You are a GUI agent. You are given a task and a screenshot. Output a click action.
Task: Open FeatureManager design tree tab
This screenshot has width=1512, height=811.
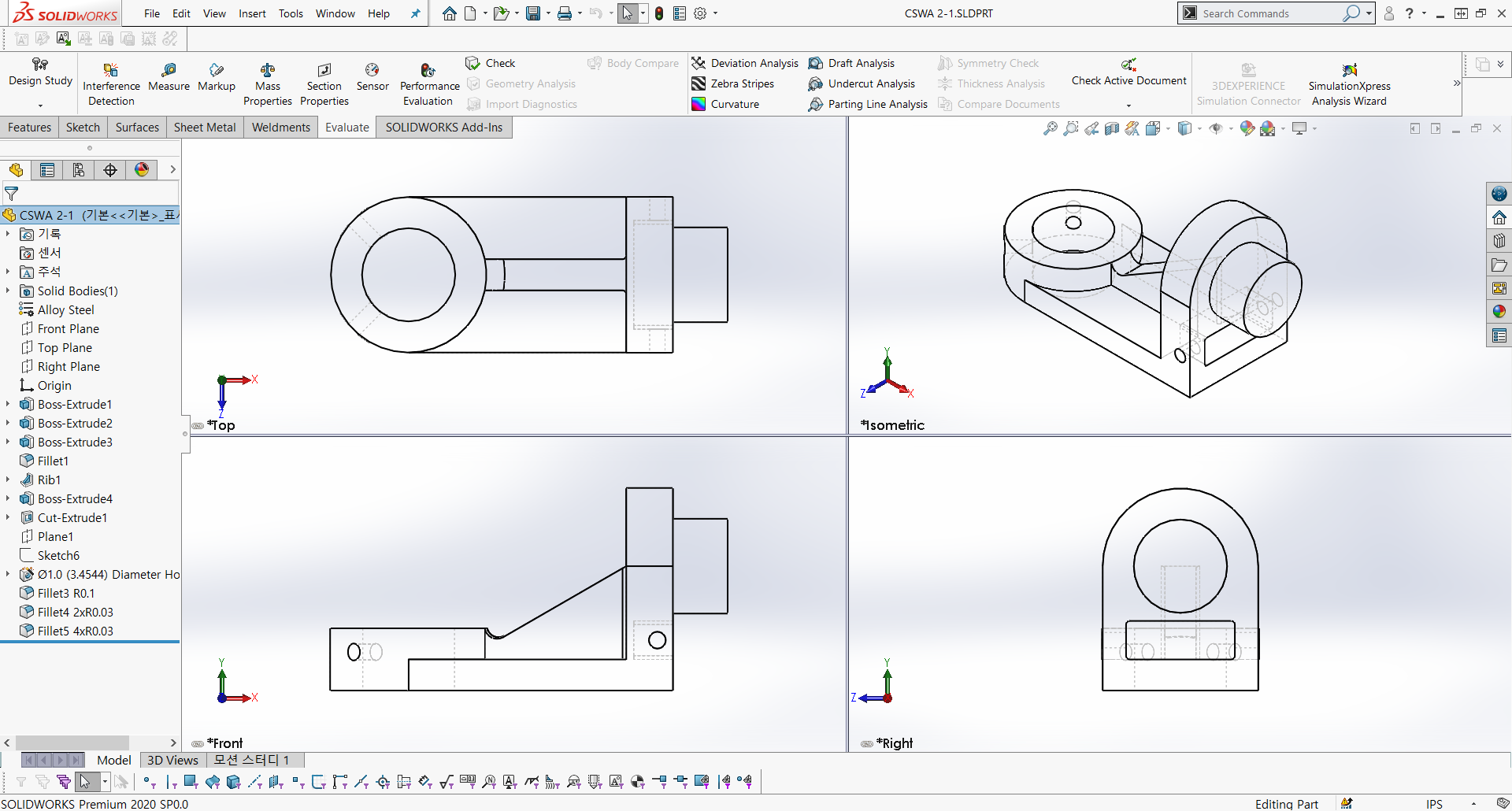(x=16, y=170)
